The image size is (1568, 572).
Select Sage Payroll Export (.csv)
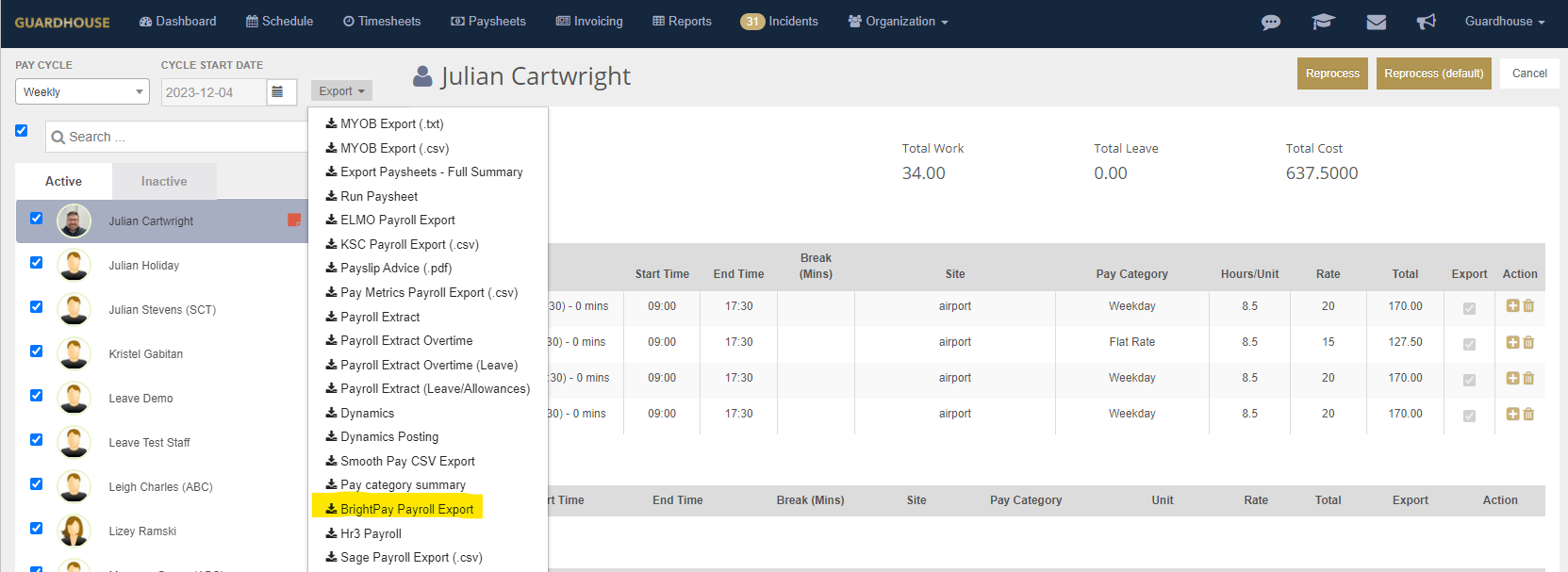[x=404, y=557]
